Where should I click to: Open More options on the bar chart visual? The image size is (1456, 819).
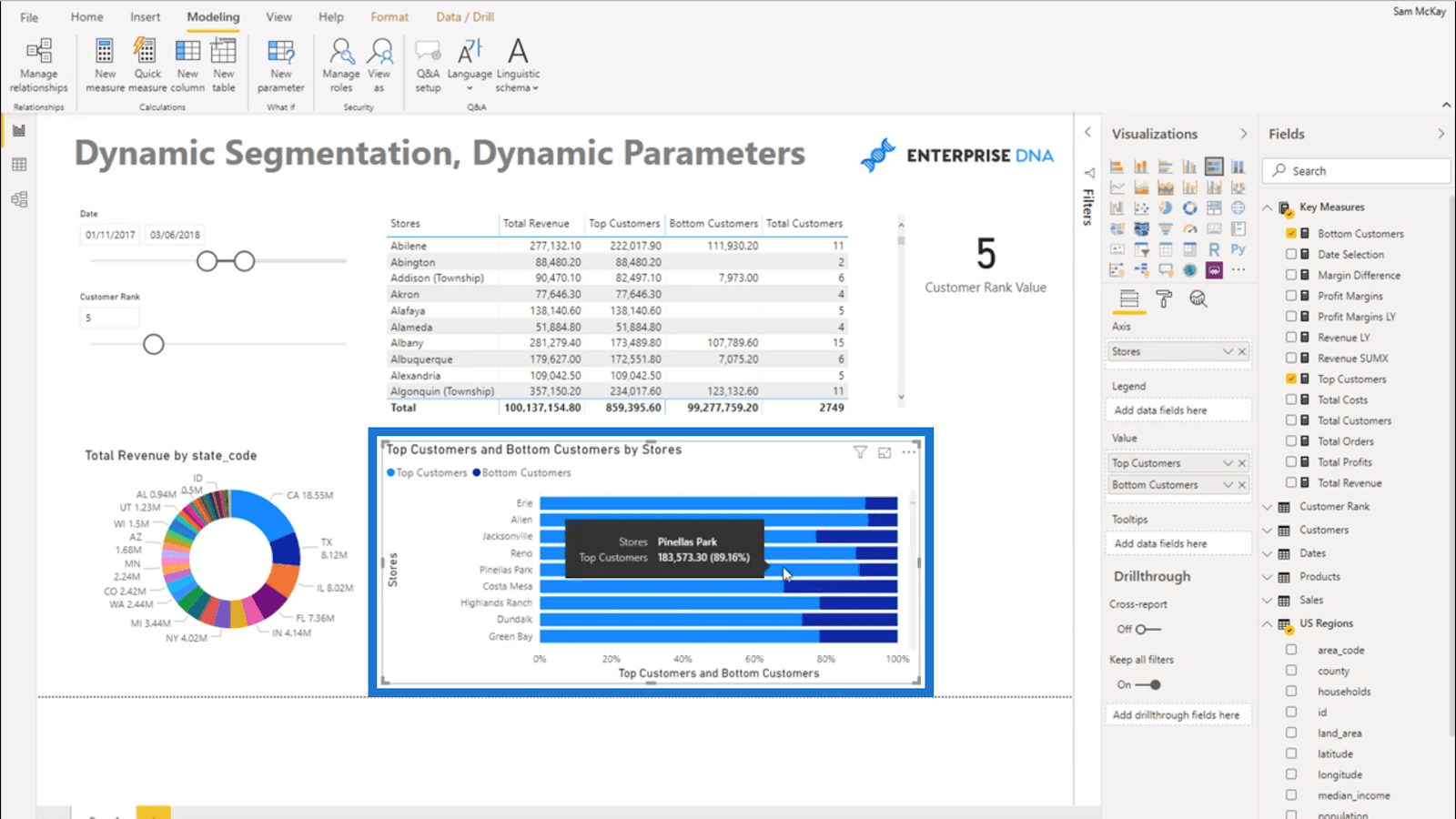click(x=909, y=452)
